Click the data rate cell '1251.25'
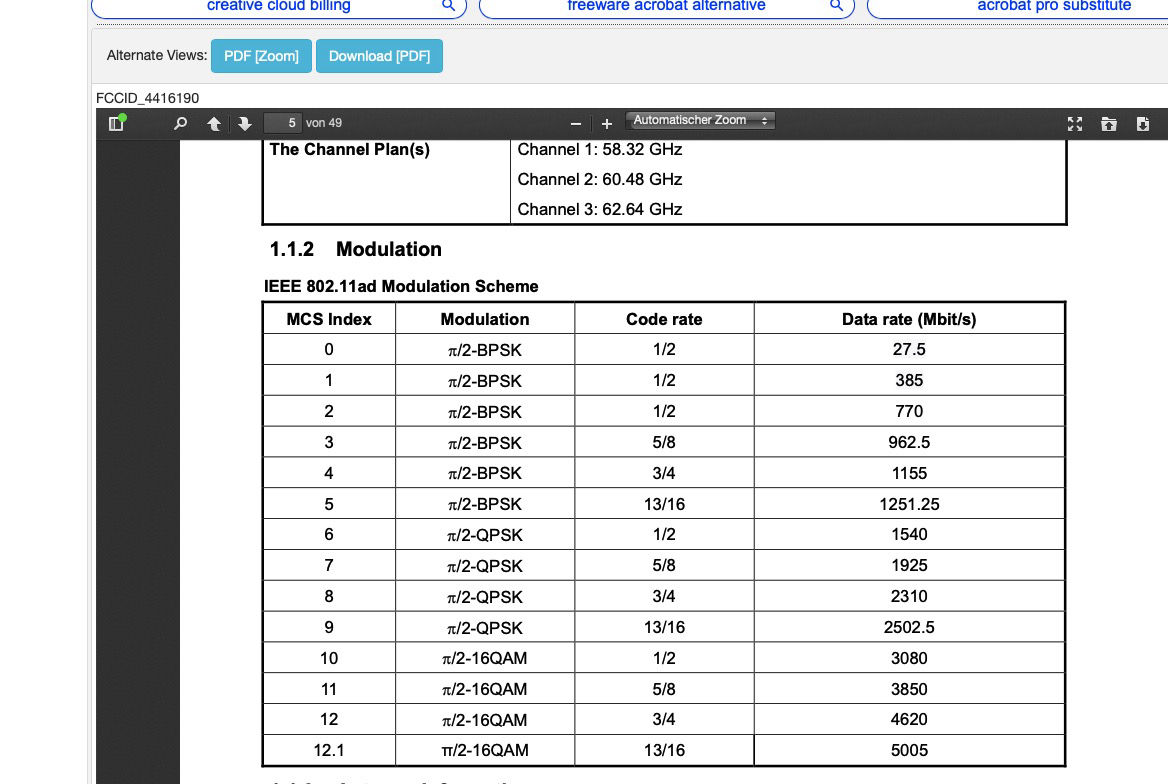The height and width of the screenshot is (784, 1168). click(909, 504)
